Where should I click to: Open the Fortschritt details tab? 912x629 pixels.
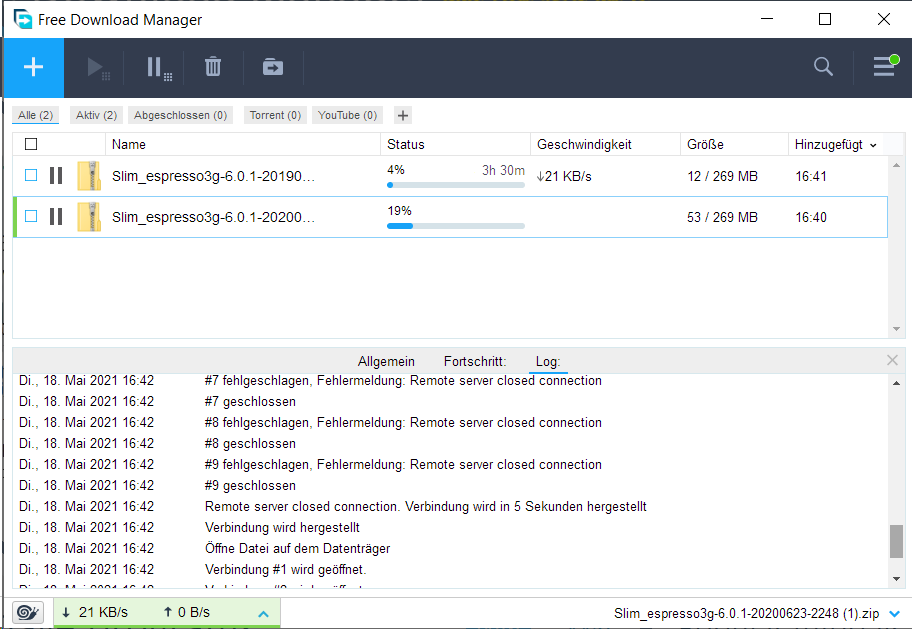[475, 361]
